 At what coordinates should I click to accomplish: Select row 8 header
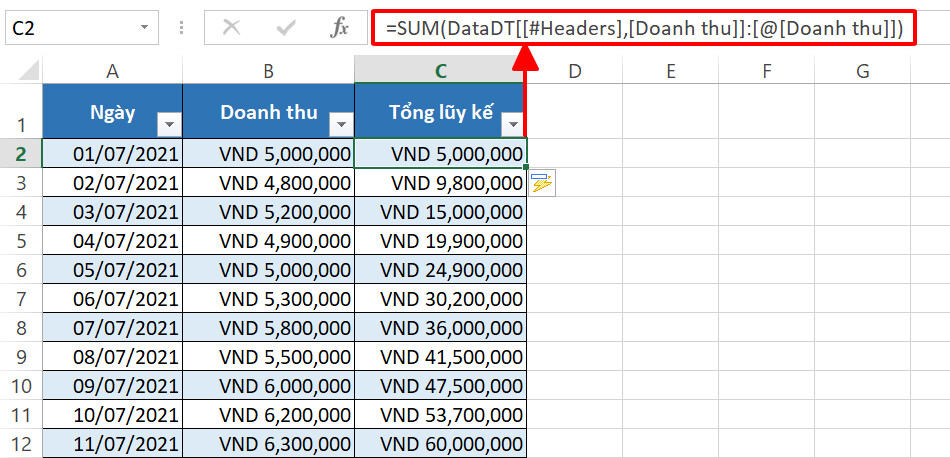tap(21, 328)
